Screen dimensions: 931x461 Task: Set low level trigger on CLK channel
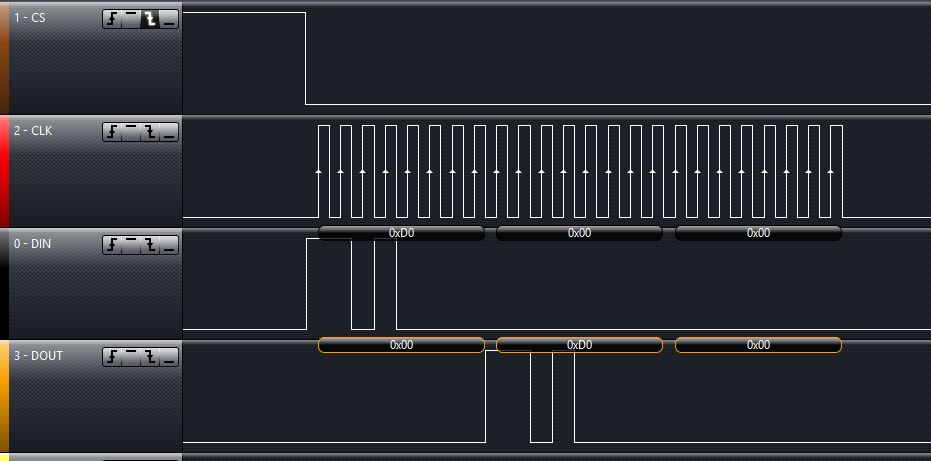coord(169,132)
